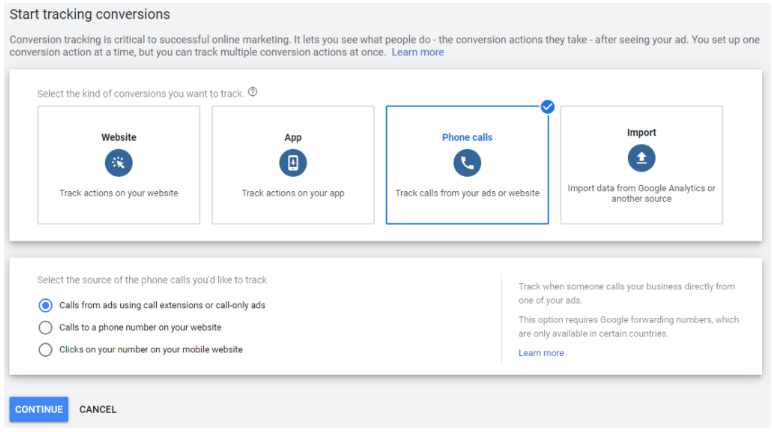Click the blue checkmark badge on Phone calls

(547, 107)
